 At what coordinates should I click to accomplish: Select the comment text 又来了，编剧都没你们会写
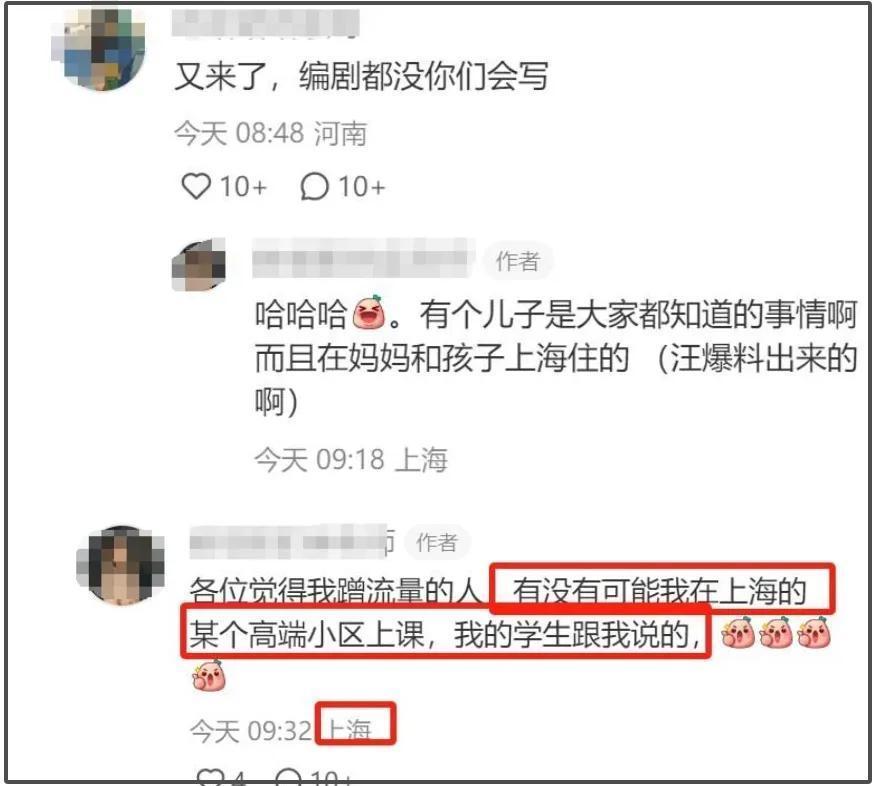pyautogui.click(x=361, y=76)
